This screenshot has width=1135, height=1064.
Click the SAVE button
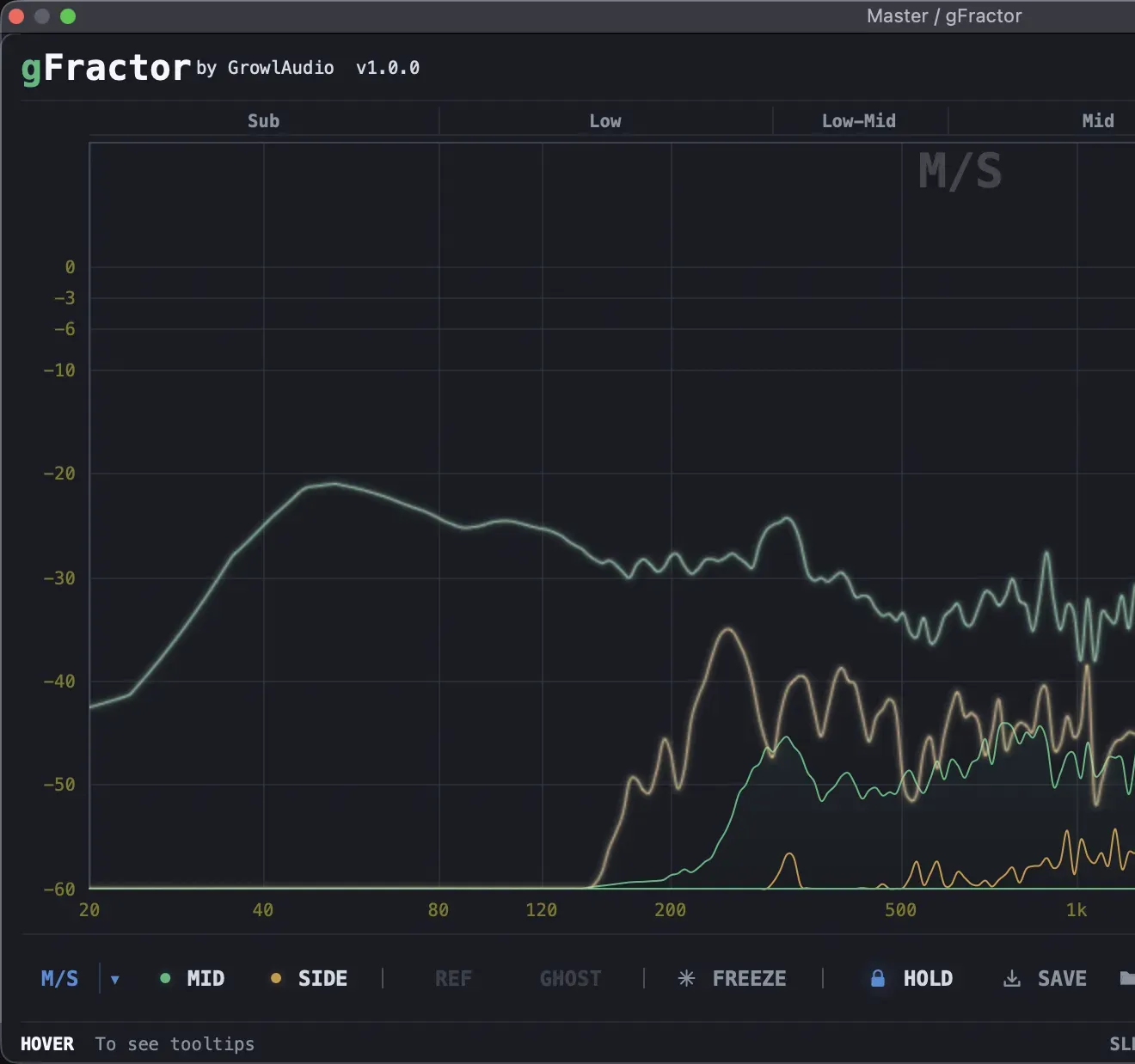coord(1061,978)
